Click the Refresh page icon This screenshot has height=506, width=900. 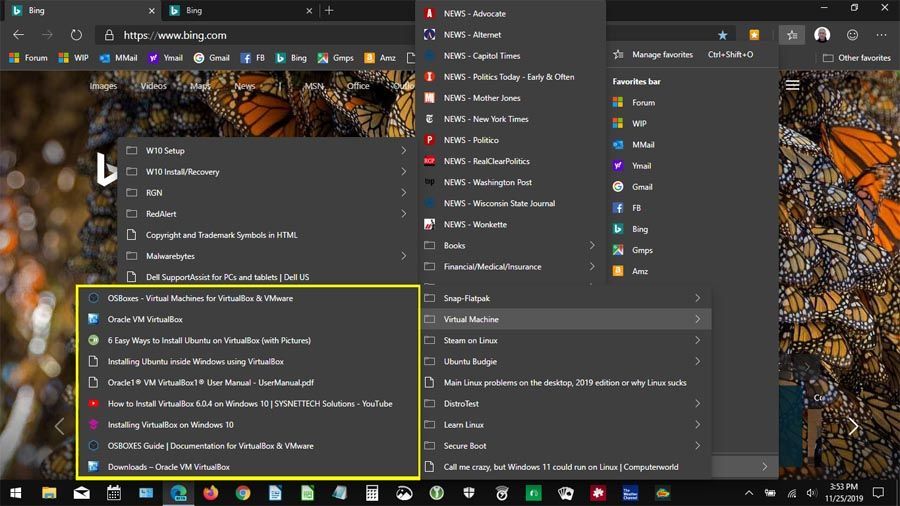(x=76, y=35)
